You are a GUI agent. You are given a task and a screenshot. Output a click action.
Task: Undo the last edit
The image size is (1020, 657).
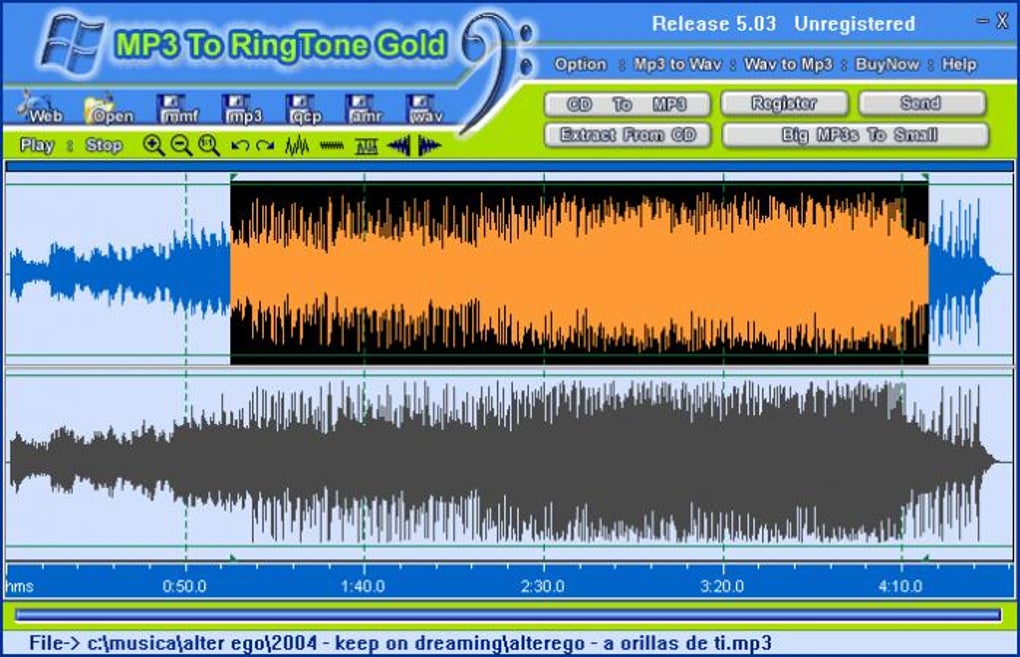coord(239,146)
